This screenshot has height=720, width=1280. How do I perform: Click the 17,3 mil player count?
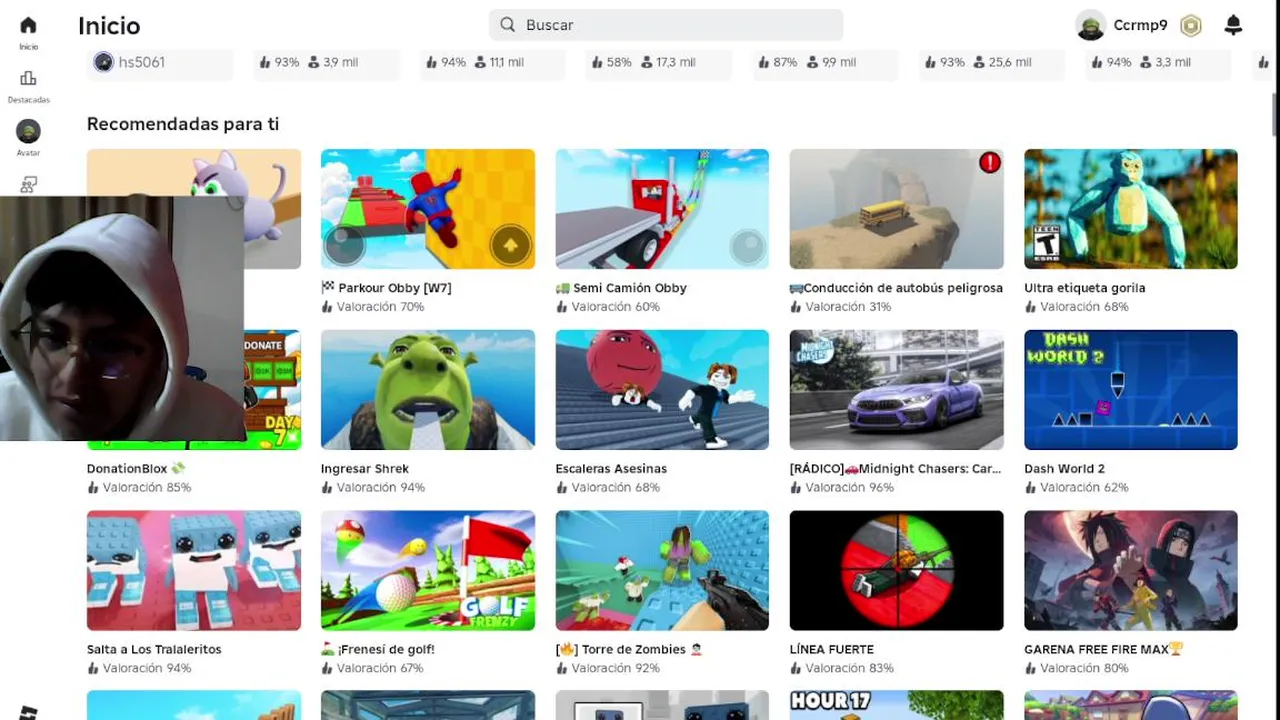point(669,62)
